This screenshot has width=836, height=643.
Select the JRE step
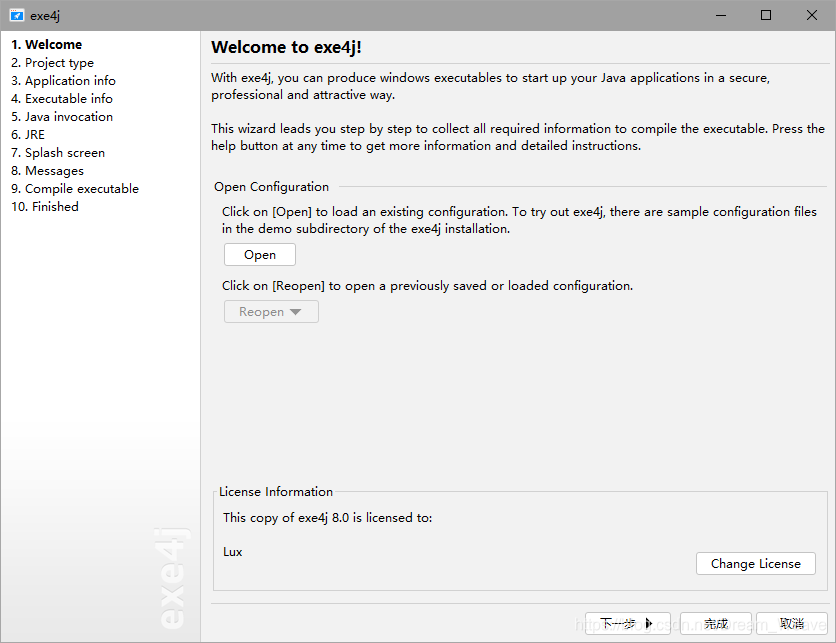[x=28, y=135]
